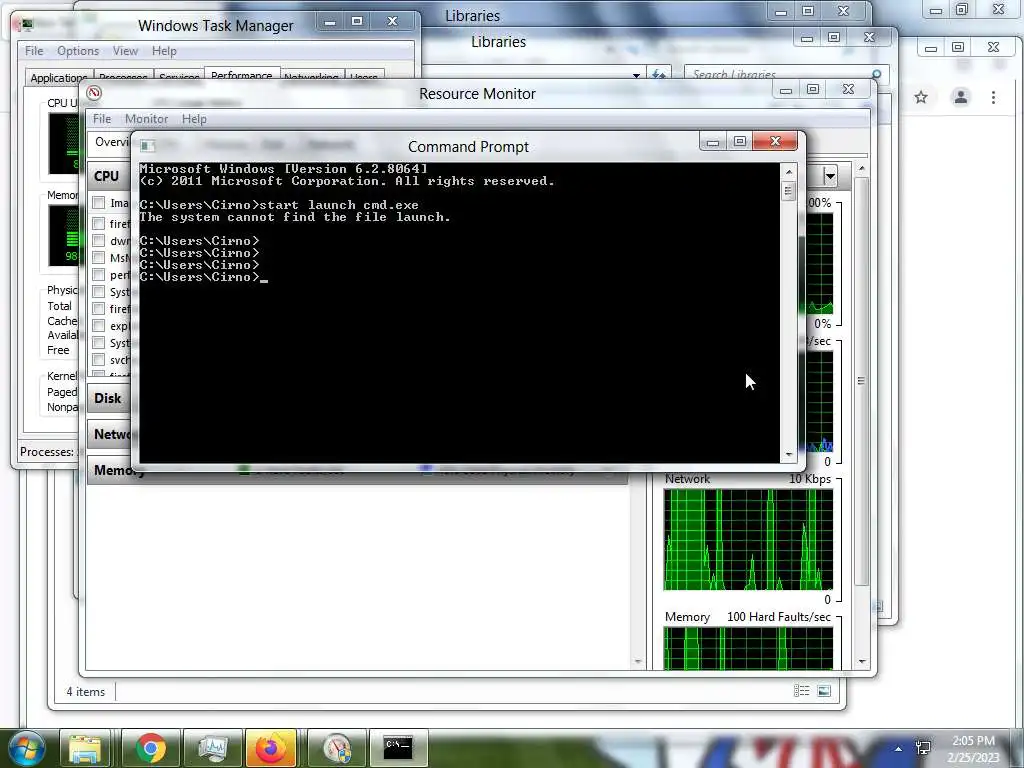Click Resource Monitor graphs scroll down arrow

[x=862, y=662]
